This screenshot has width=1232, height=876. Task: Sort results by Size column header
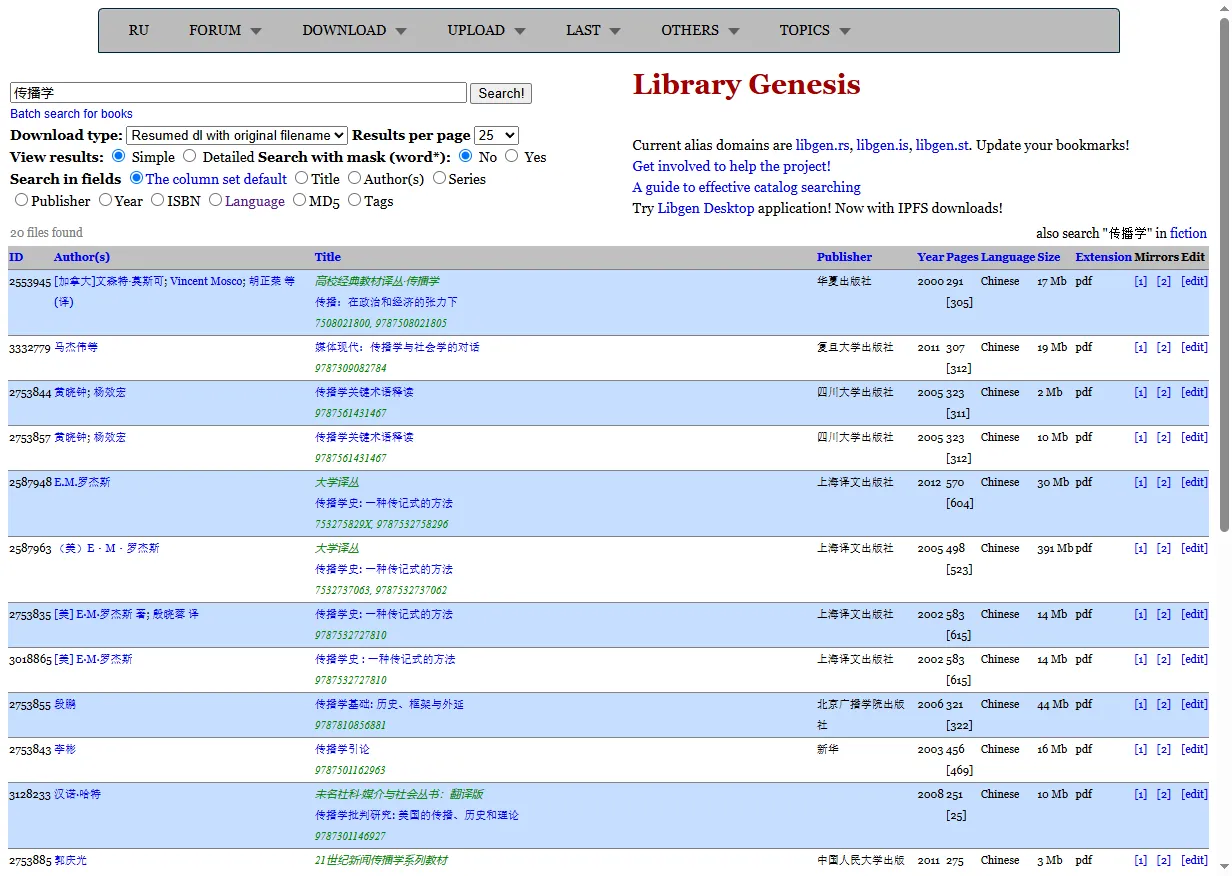point(1049,257)
